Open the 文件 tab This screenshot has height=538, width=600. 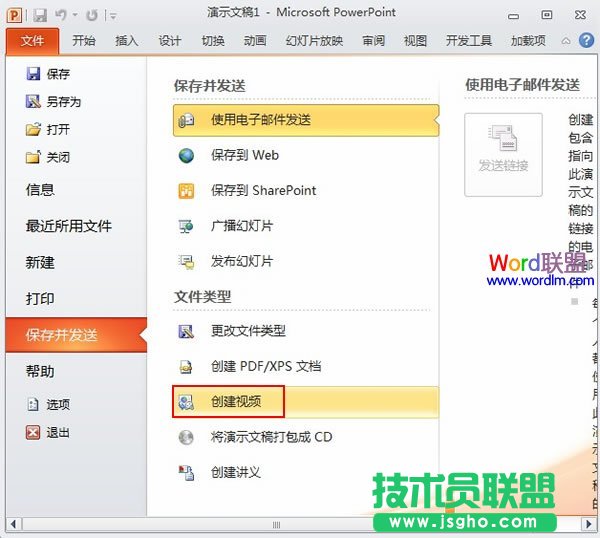33,41
